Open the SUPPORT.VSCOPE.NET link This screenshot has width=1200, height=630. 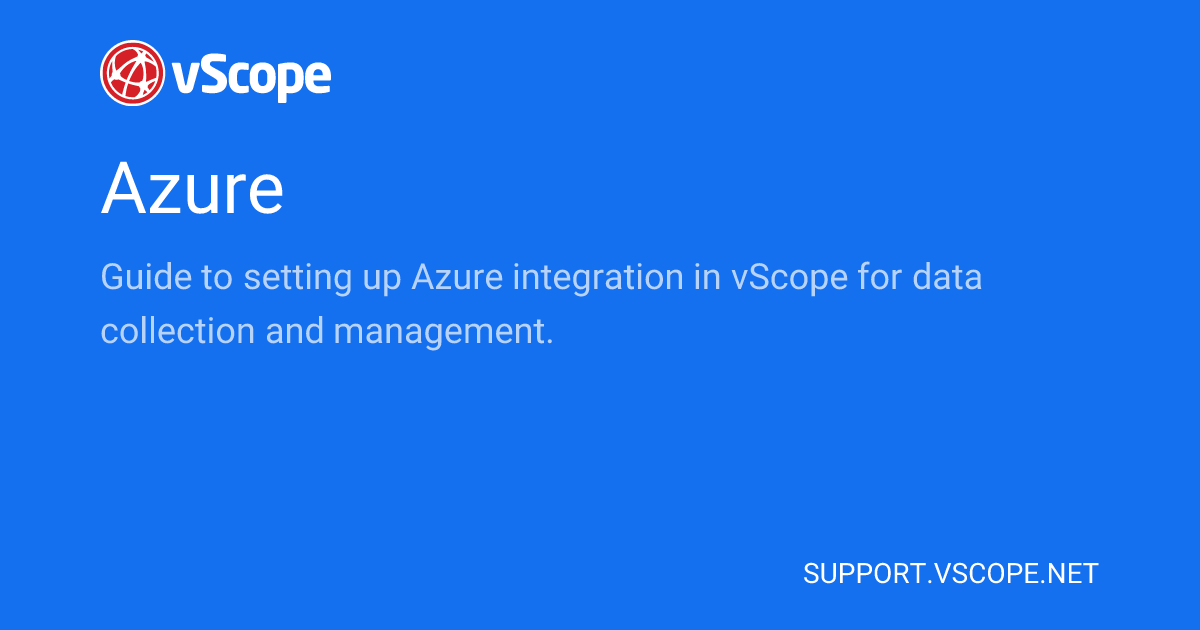pyautogui.click(x=950, y=574)
